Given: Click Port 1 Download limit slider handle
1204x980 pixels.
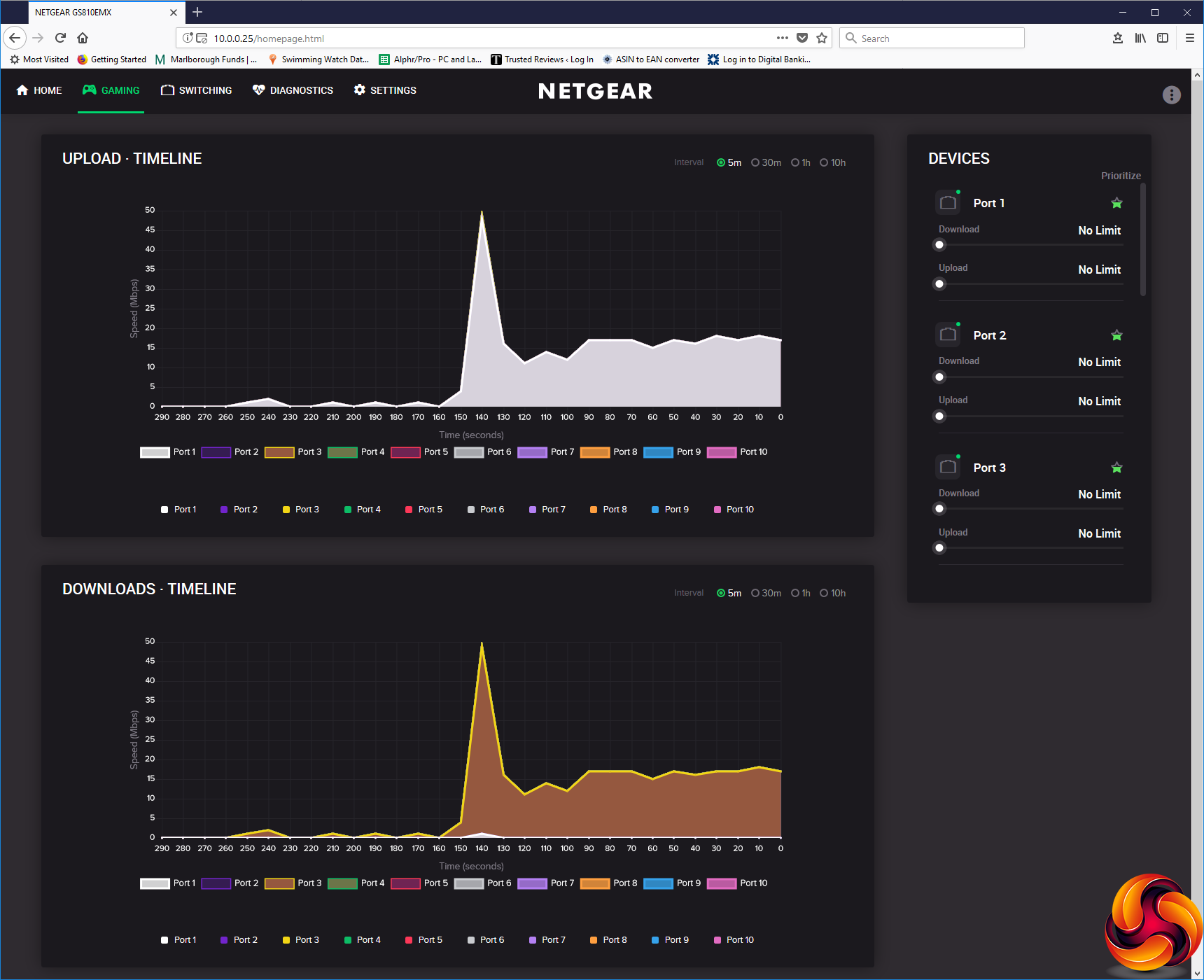Looking at the screenshot, I should pyautogui.click(x=939, y=245).
